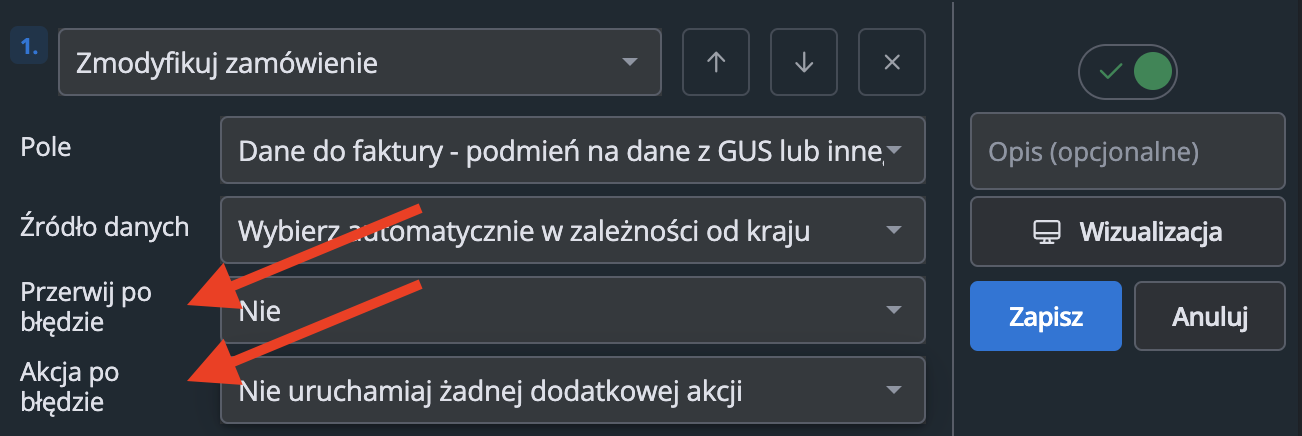Move action up with arrow button
The width and height of the screenshot is (1302, 436).
[715, 62]
